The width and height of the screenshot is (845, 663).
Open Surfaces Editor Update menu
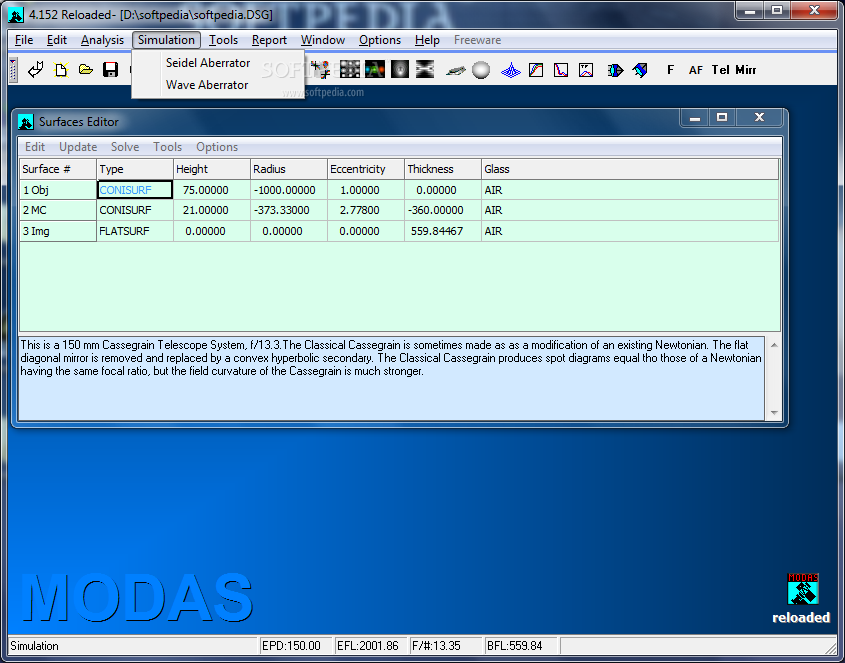pos(78,147)
